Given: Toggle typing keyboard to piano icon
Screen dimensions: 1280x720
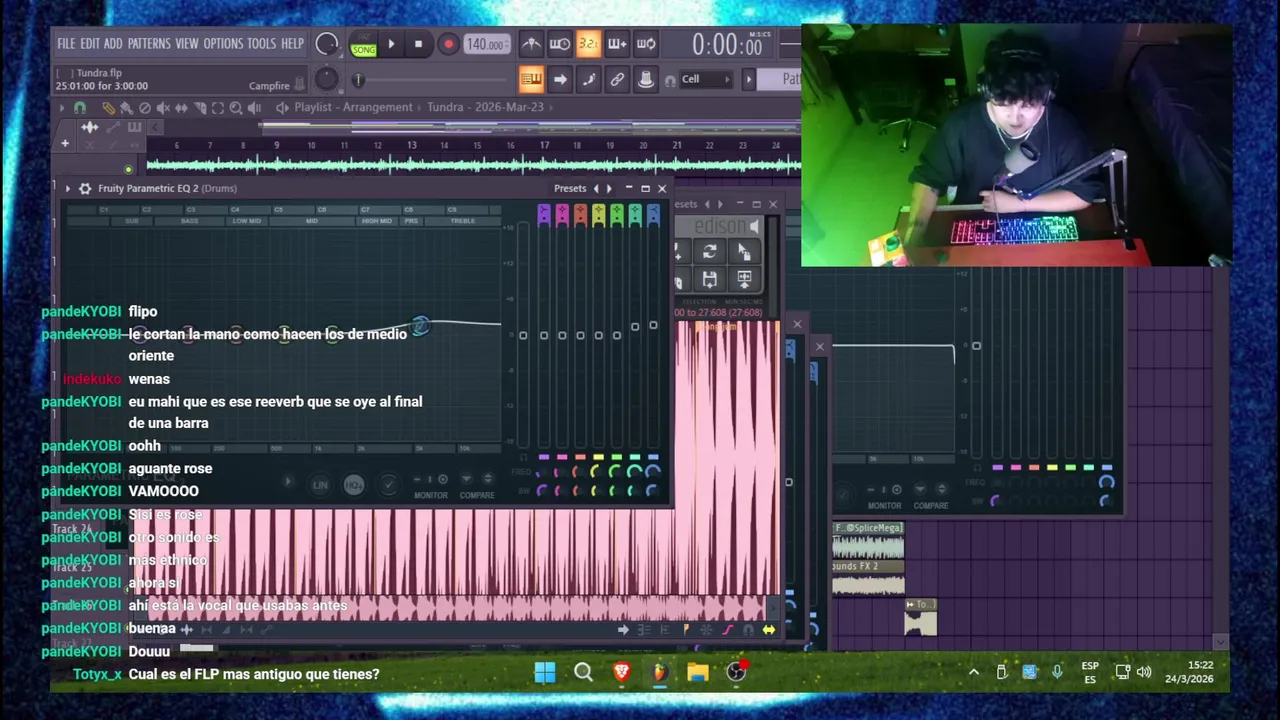Looking at the screenshot, I should pos(531,79).
